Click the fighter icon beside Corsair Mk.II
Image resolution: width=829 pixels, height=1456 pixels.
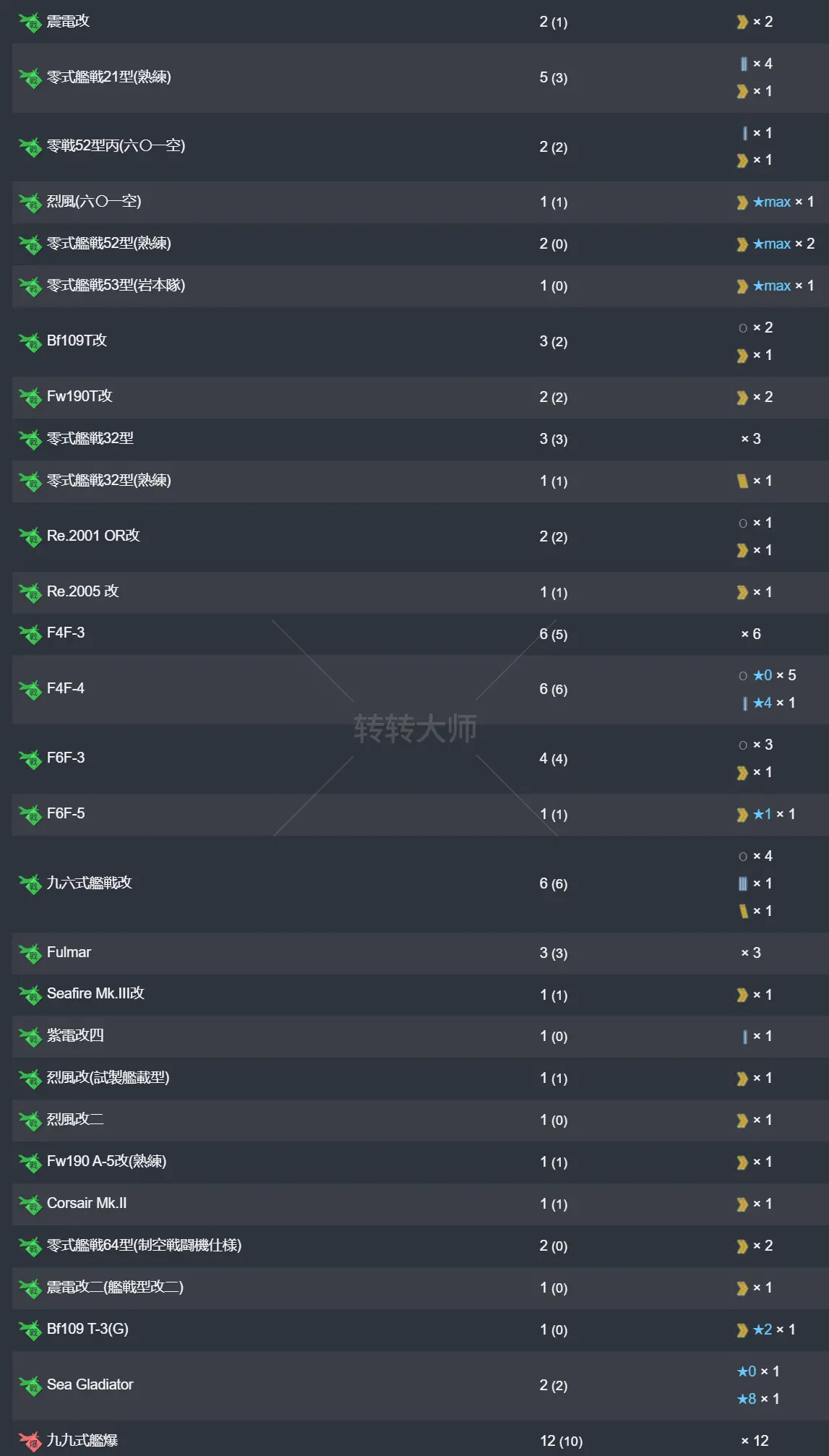click(29, 1204)
